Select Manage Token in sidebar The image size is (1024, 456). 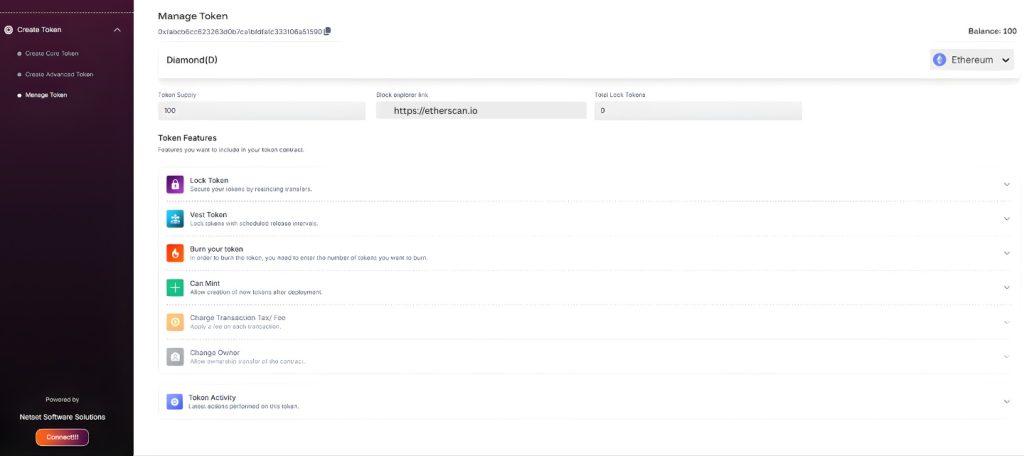(x=46, y=95)
